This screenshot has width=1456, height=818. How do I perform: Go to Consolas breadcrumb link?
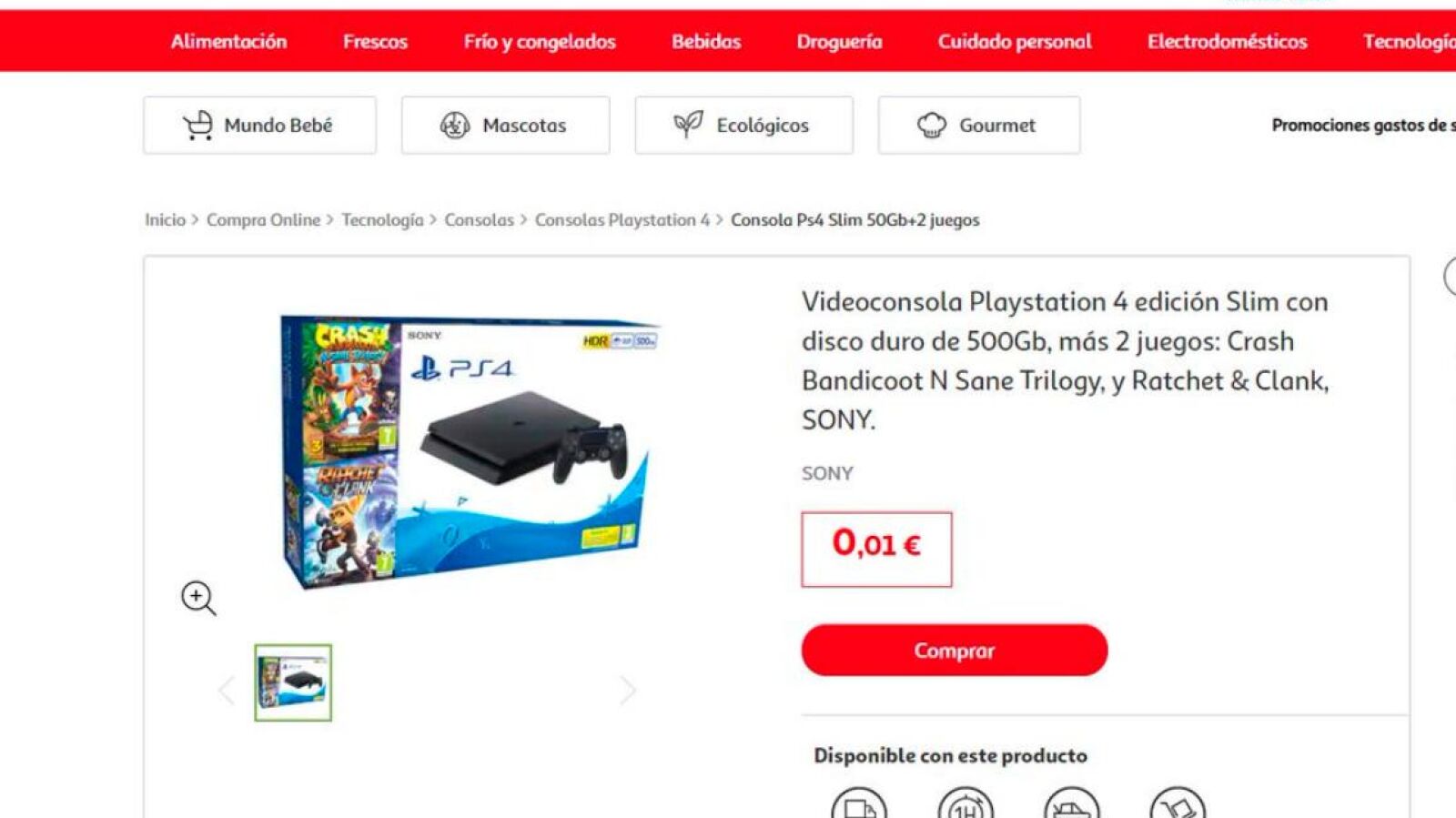479,220
